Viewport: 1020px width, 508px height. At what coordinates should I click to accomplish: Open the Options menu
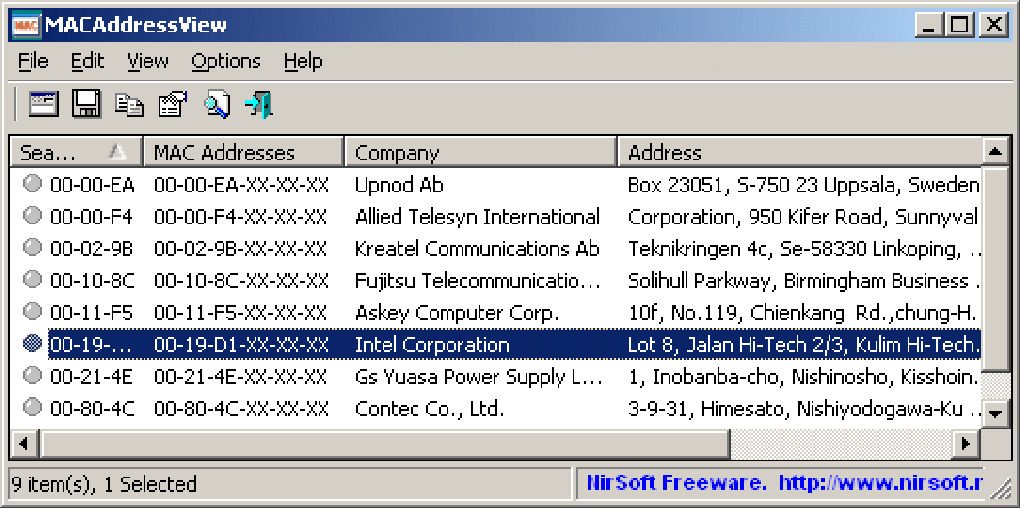coord(226,61)
